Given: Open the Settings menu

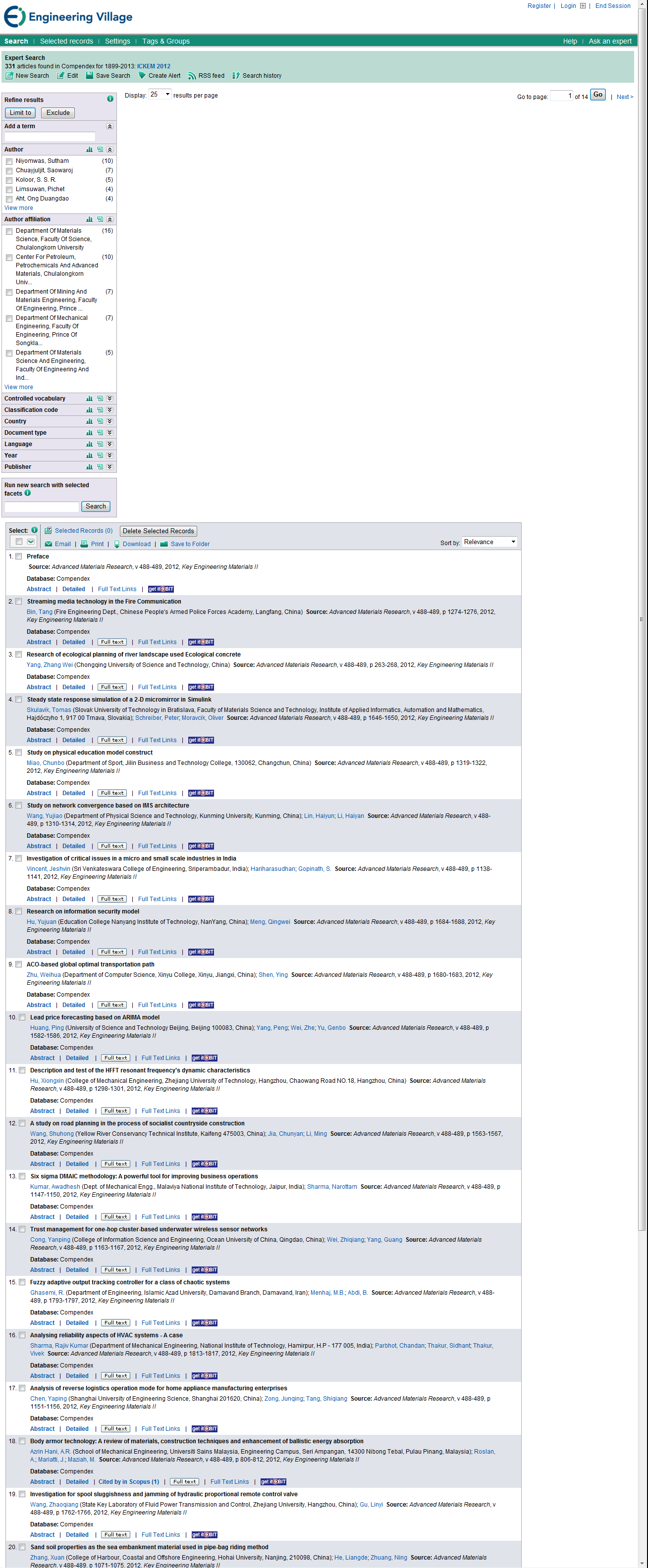Looking at the screenshot, I should [x=117, y=42].
